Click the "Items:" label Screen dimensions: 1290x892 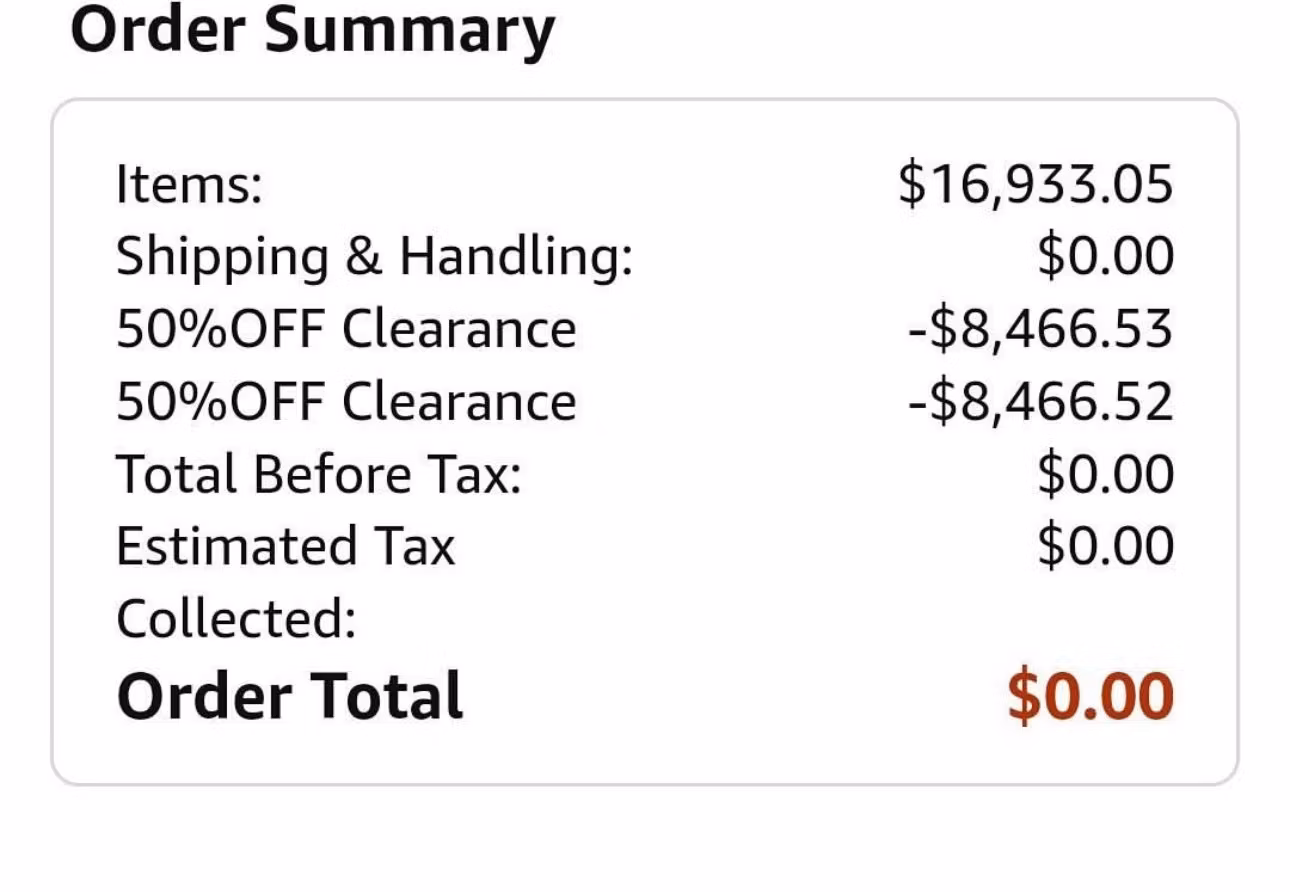point(189,185)
